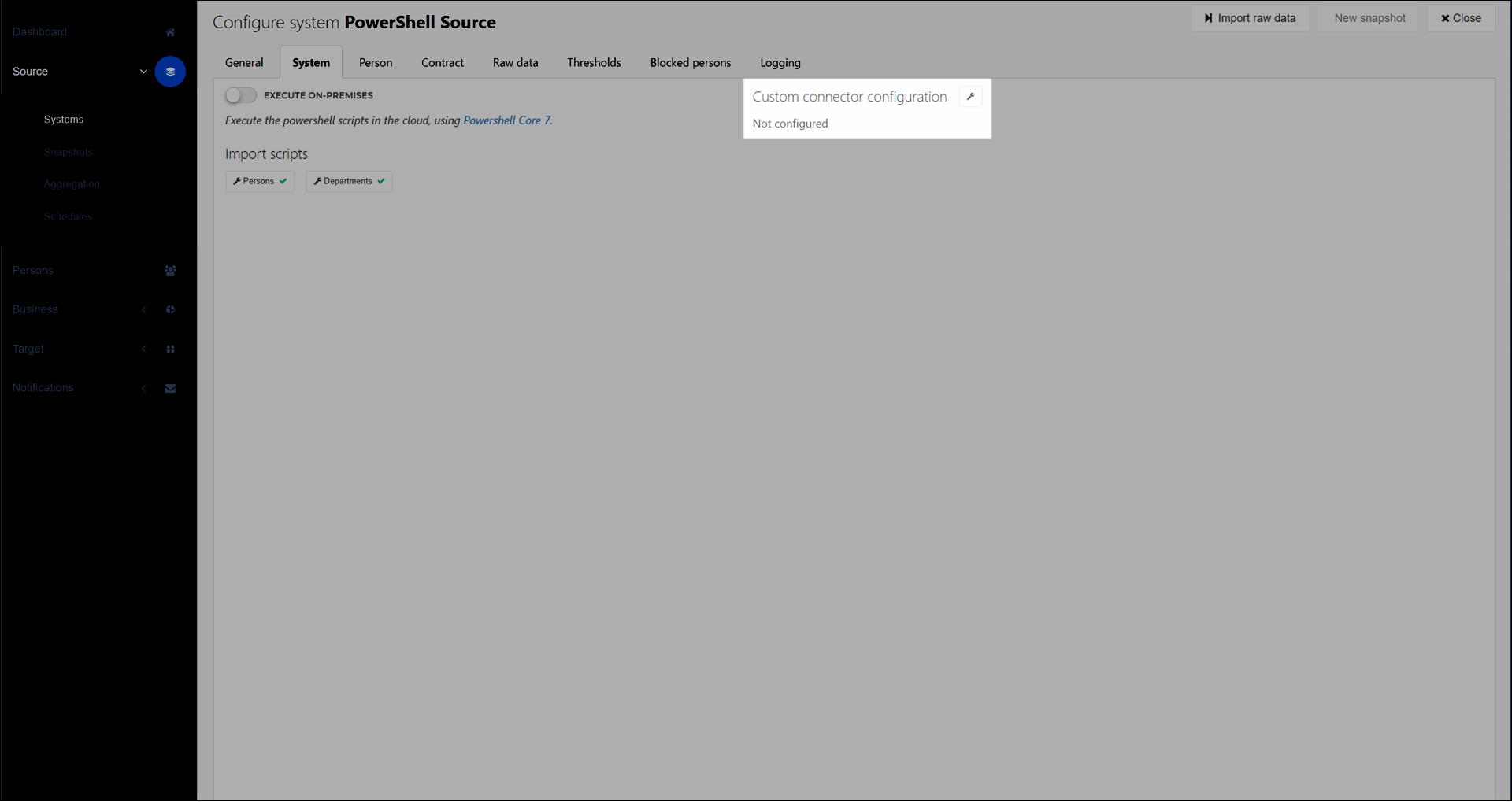Click the Source layers icon in sidebar
1512x802 pixels.
pos(170,72)
